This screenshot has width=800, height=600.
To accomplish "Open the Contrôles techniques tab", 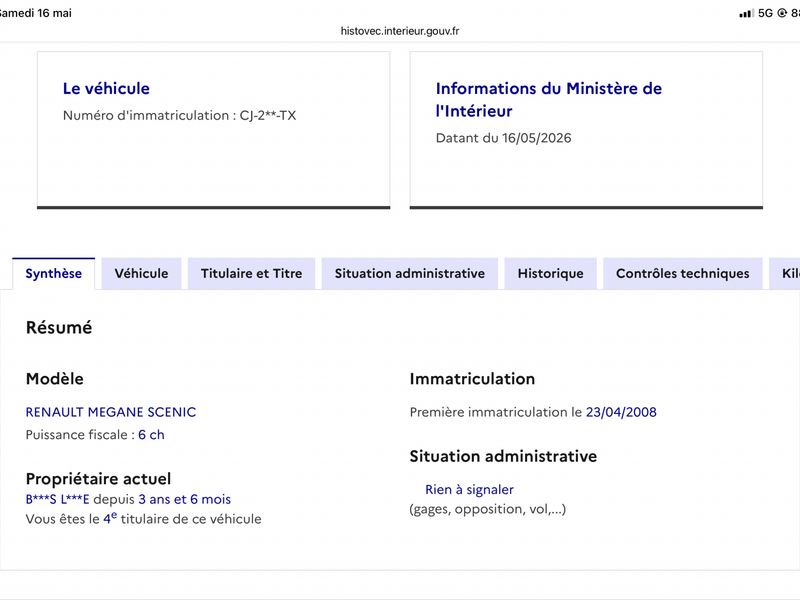I will pos(683,273).
